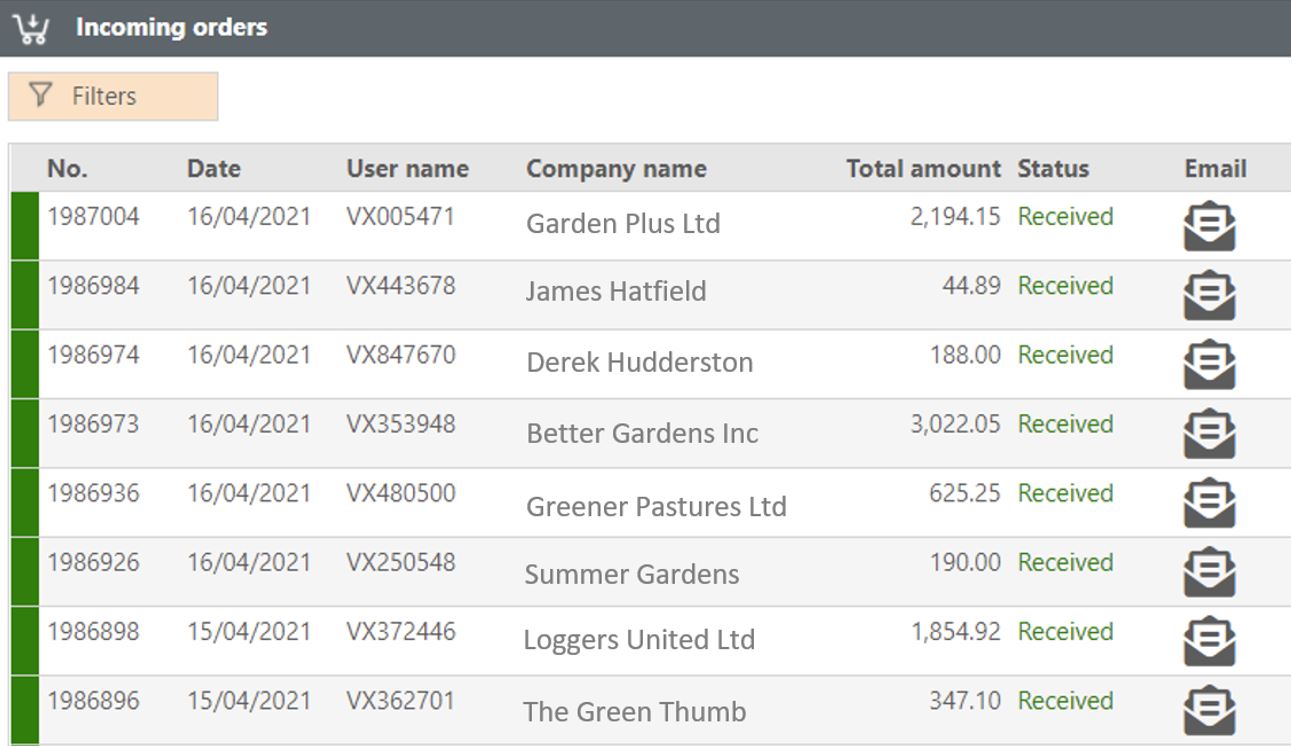Open order number 1987004

(x=93, y=217)
